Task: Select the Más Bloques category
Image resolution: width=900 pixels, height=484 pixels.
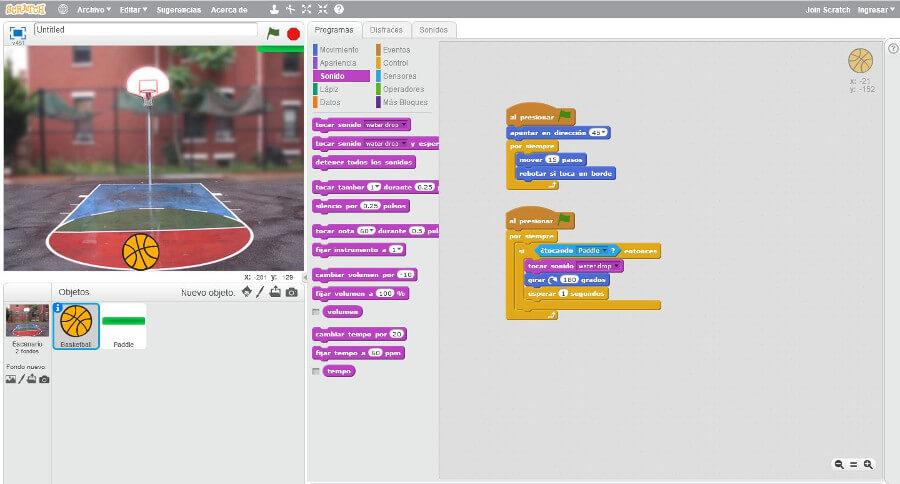Action: tap(405, 102)
